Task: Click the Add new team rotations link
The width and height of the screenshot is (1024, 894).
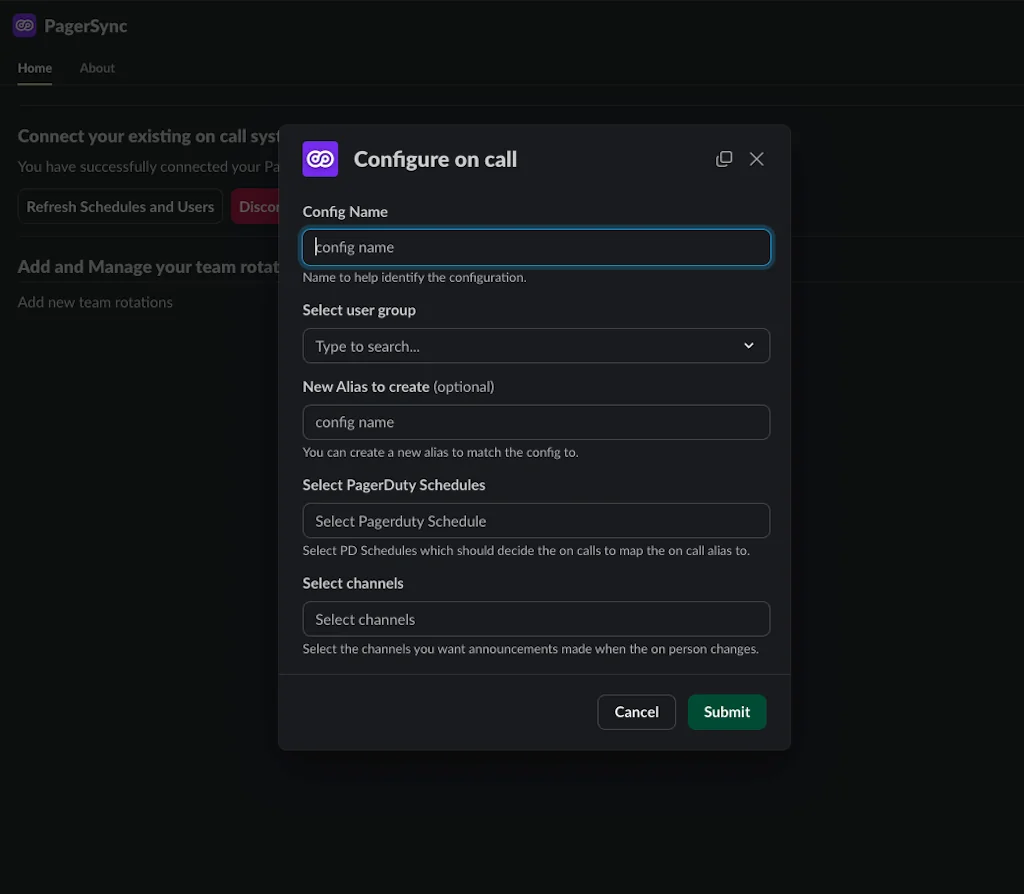Action: (x=94, y=301)
